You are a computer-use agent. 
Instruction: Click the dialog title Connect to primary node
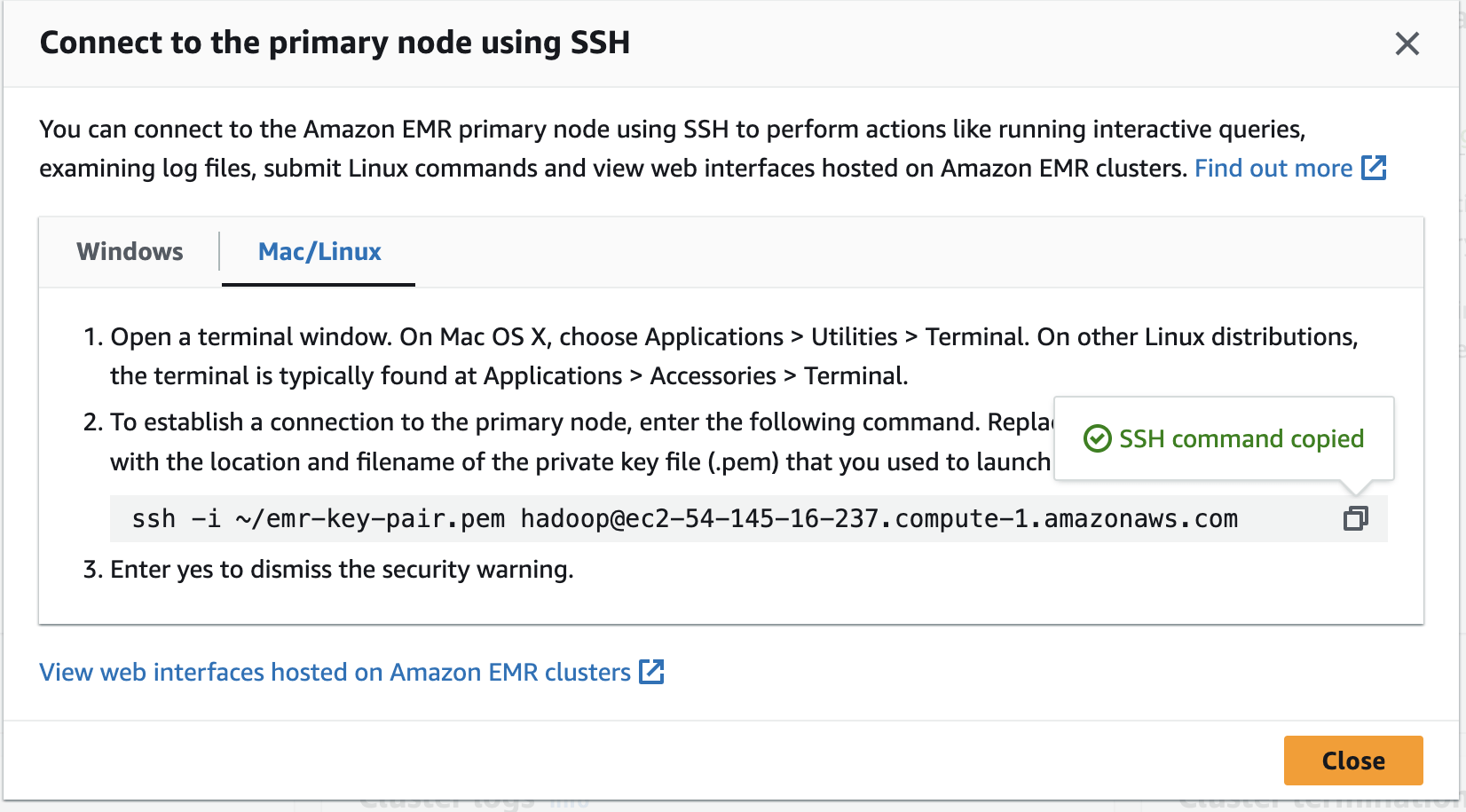pos(335,43)
